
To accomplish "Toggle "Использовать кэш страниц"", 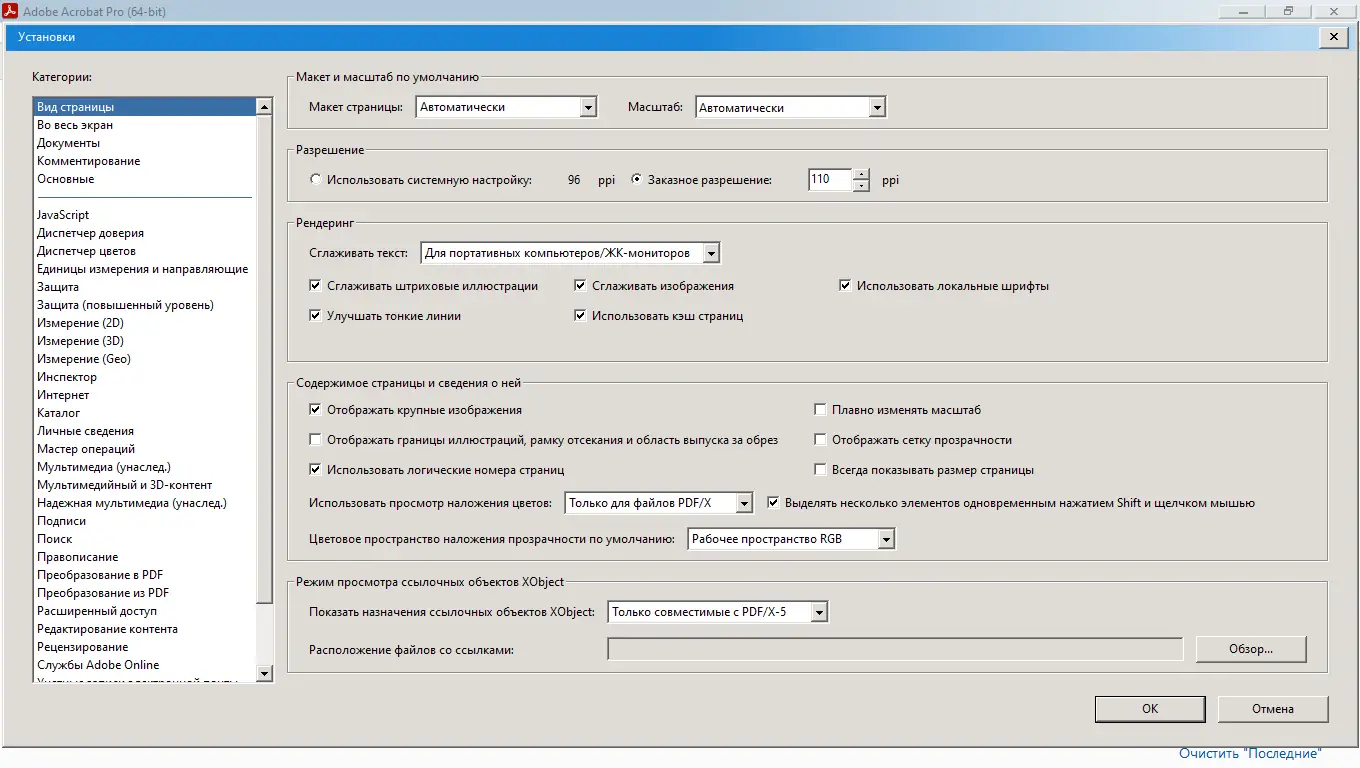I will [x=580, y=315].
